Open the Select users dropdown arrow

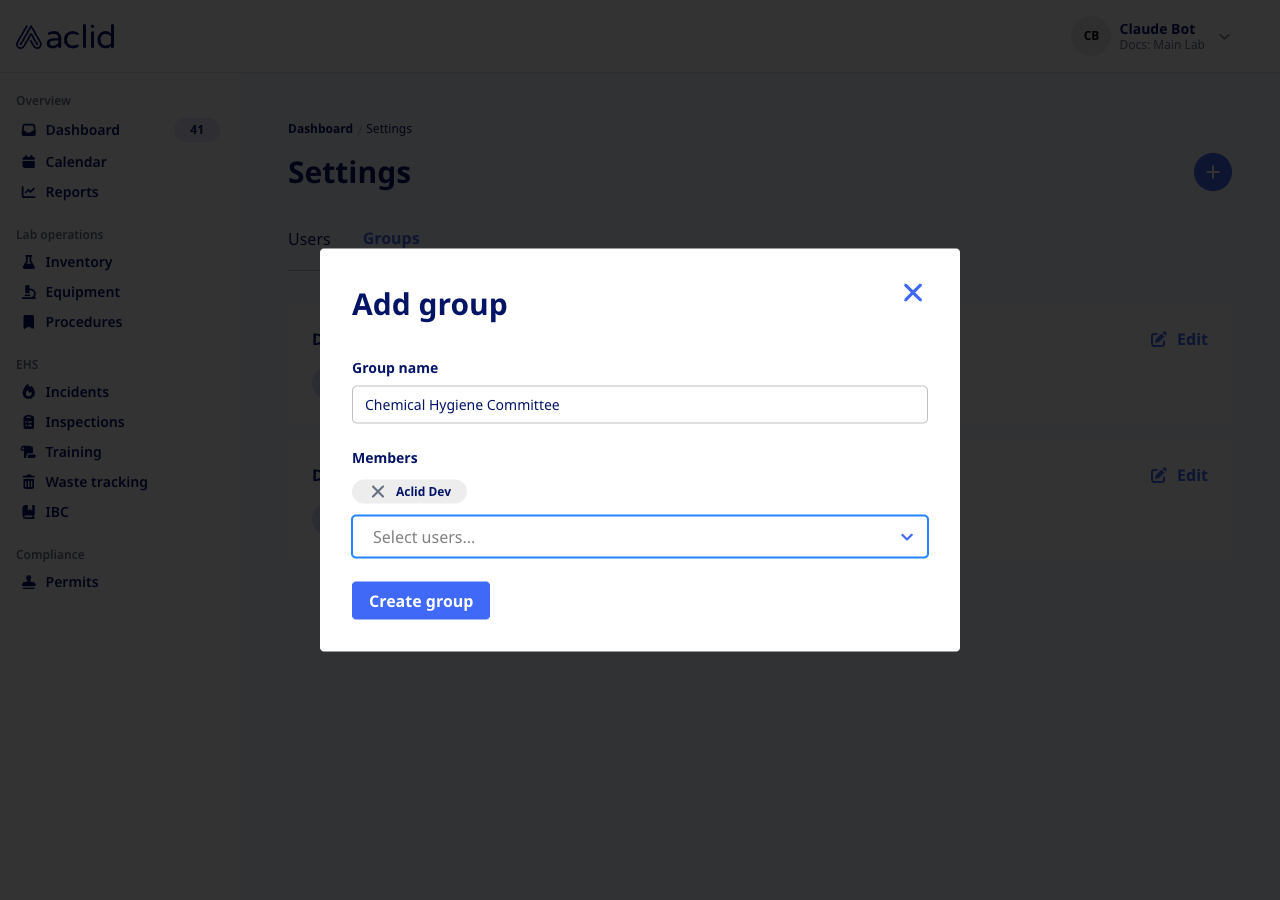(907, 537)
